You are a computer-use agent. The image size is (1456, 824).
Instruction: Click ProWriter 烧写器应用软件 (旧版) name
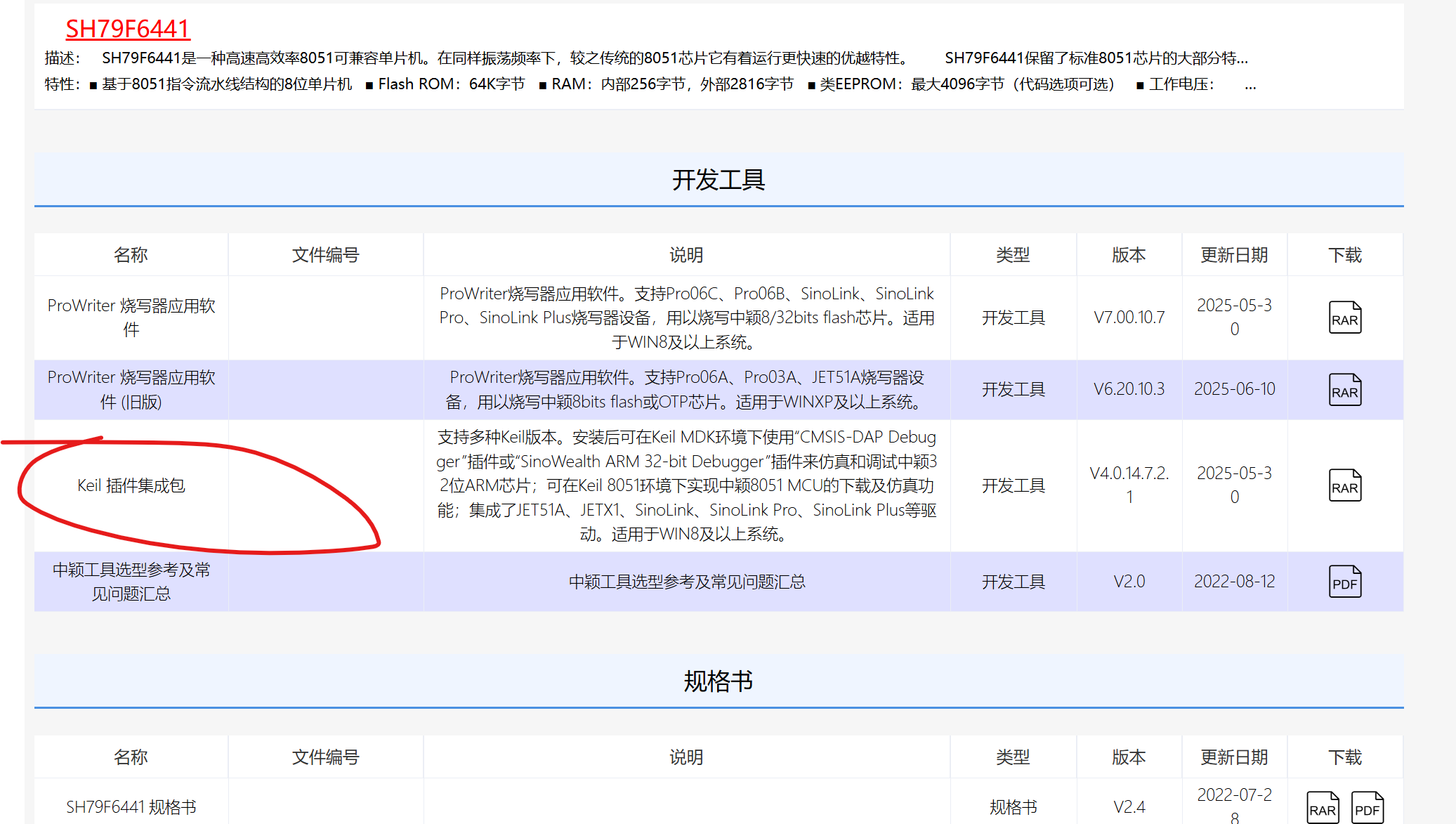pos(131,389)
